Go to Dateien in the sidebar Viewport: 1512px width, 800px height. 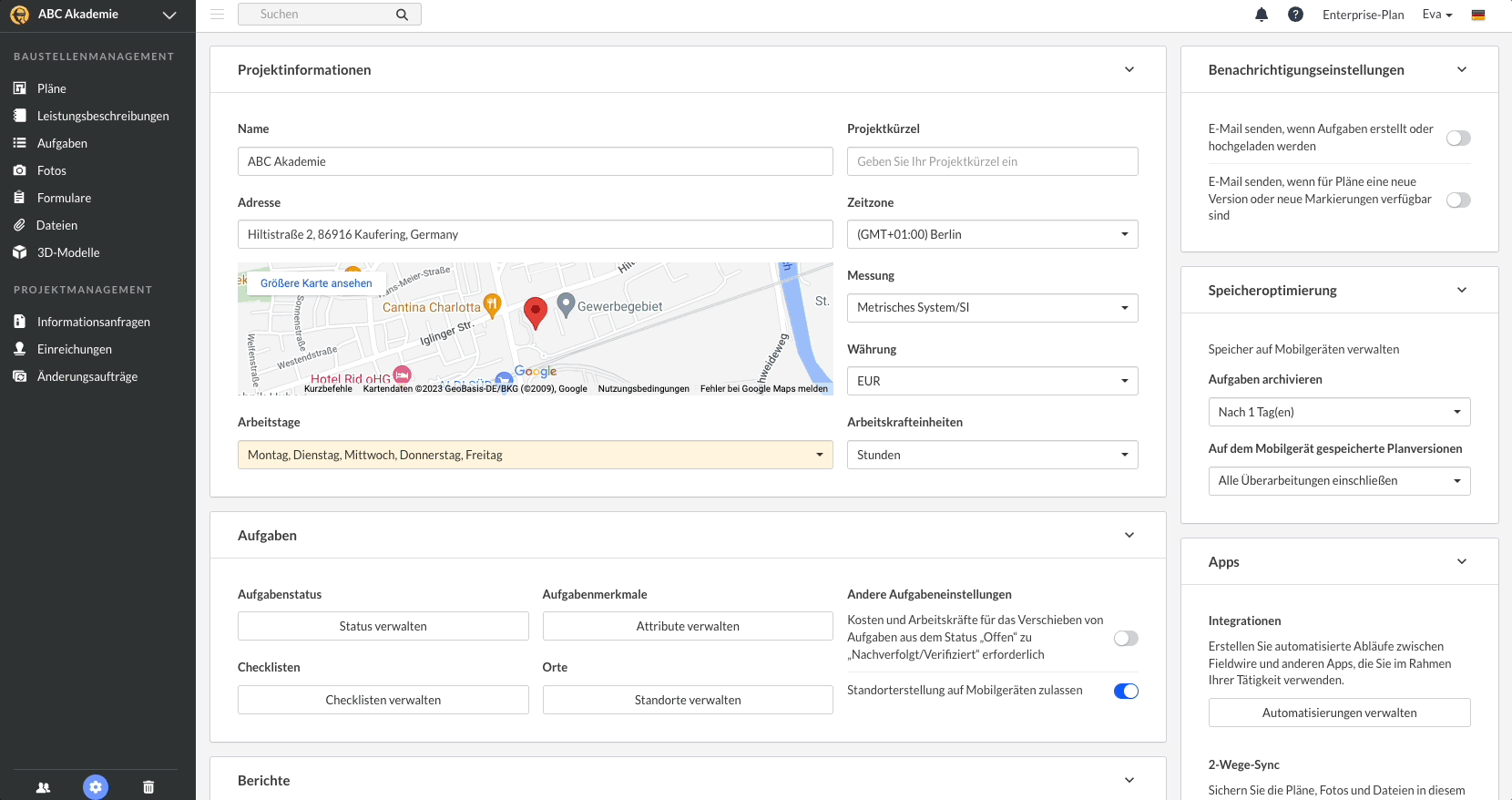tap(56, 225)
